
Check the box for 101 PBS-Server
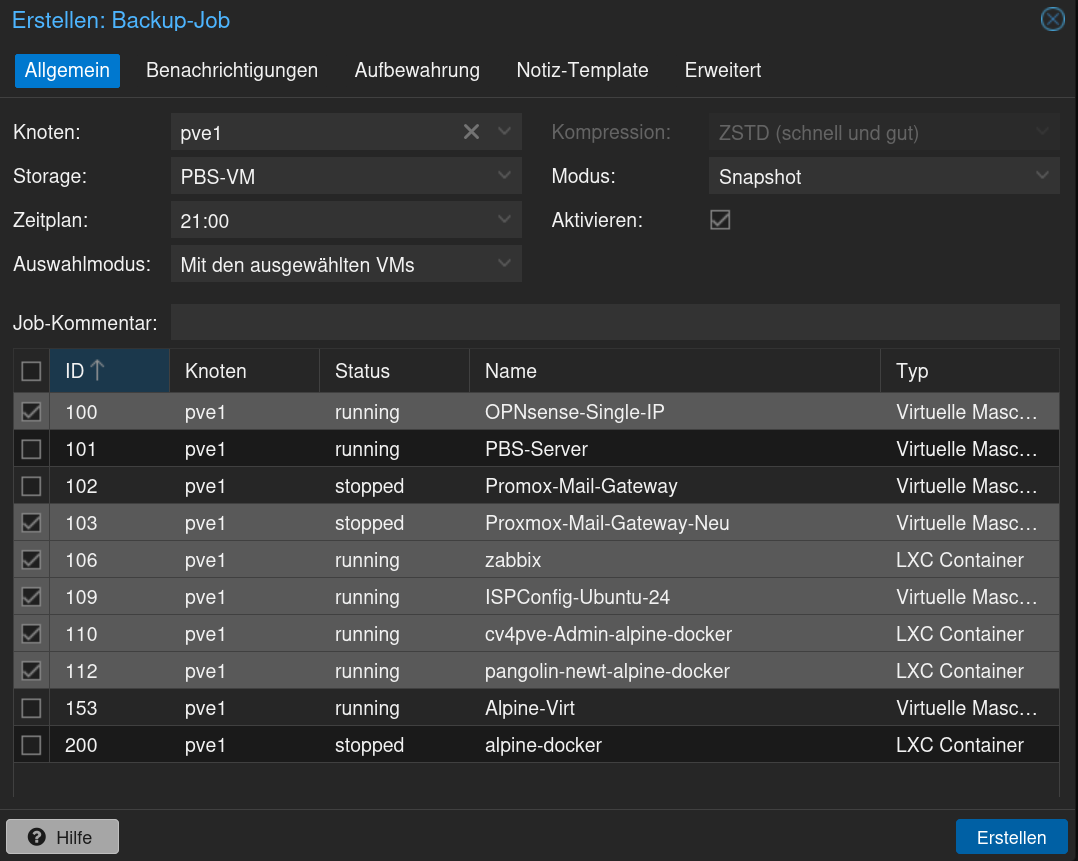pyautogui.click(x=31, y=449)
